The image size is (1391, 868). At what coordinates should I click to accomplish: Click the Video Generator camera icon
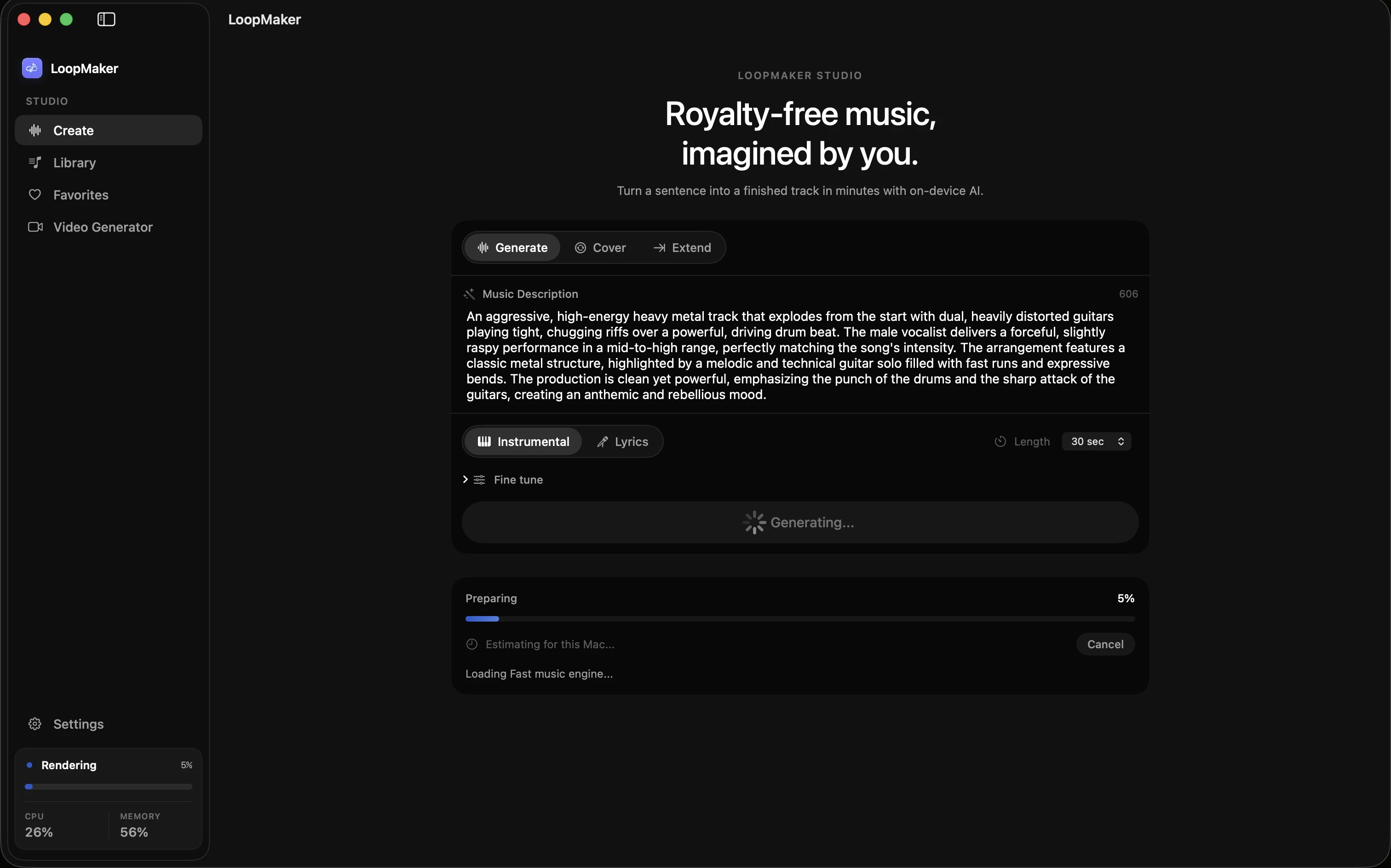(x=35, y=227)
